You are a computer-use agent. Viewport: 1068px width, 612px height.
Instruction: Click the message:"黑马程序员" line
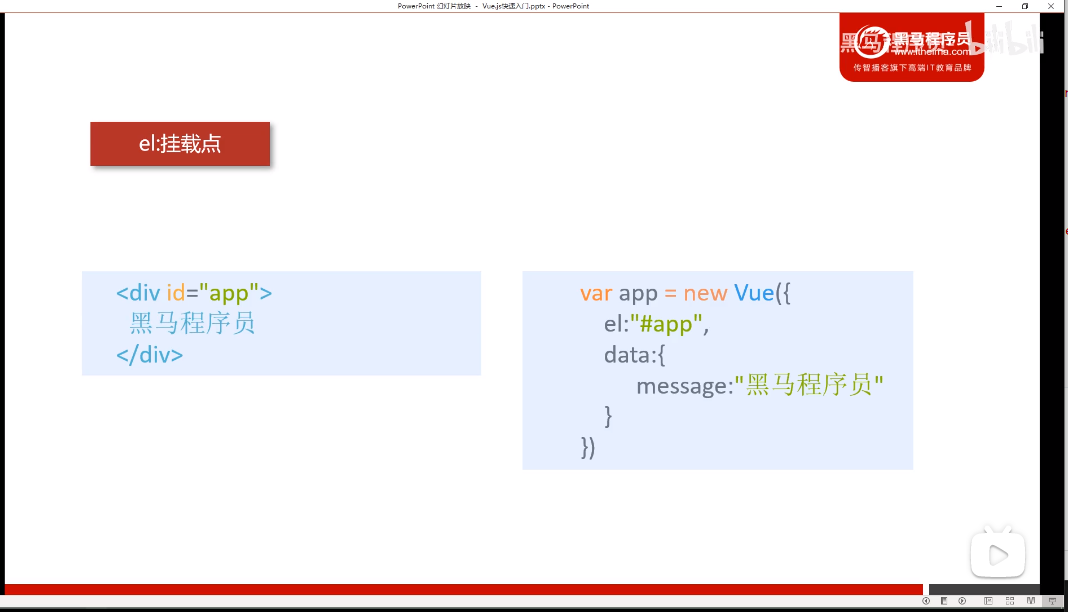coord(760,385)
